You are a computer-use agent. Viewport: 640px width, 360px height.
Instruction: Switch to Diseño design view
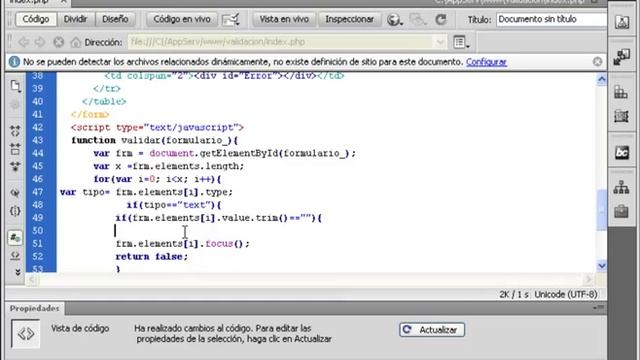click(x=115, y=19)
